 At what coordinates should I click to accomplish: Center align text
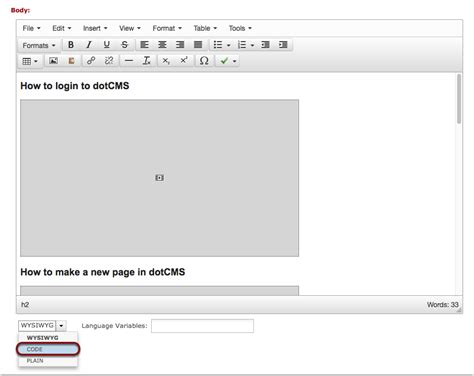pyautogui.click(x=162, y=45)
